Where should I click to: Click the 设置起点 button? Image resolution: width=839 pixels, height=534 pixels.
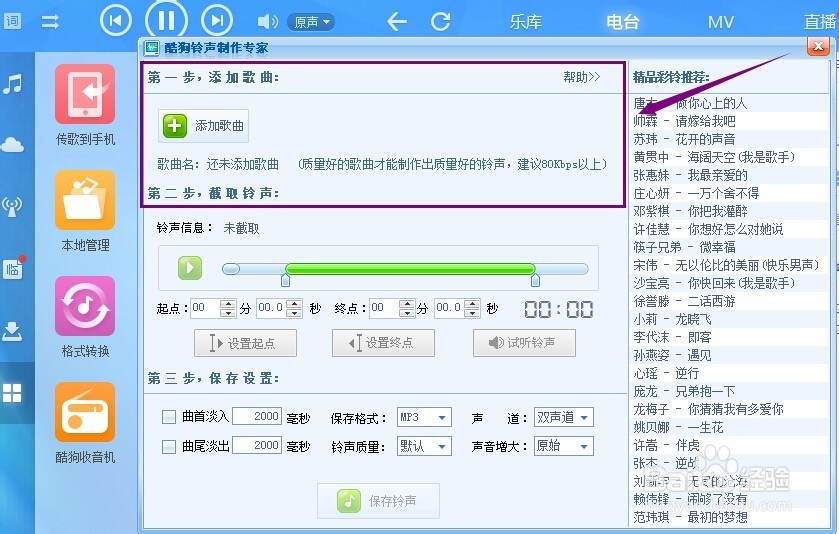[x=245, y=343]
